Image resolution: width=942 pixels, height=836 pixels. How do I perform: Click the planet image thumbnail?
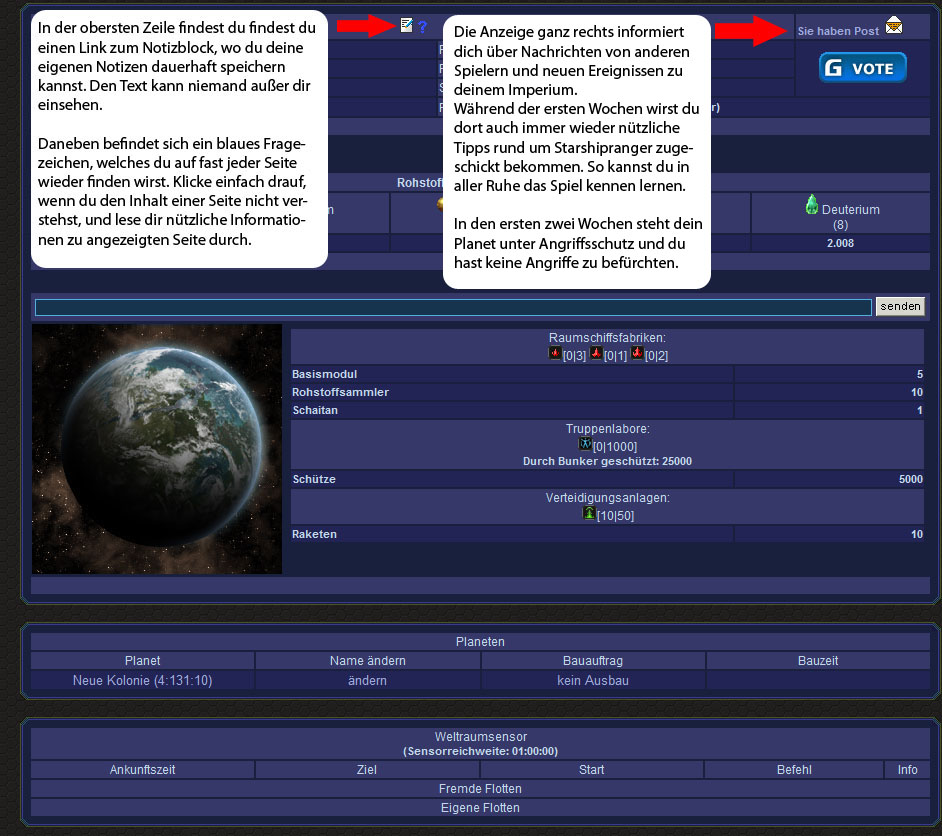point(157,448)
